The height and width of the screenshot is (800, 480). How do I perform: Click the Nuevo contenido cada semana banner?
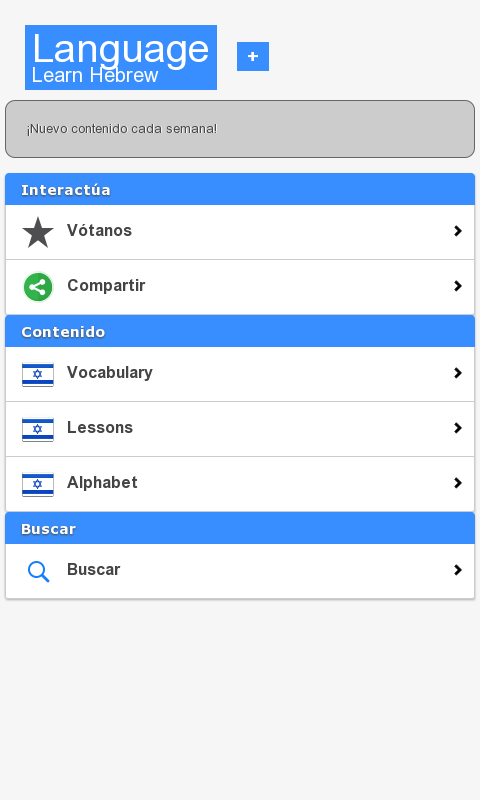pyautogui.click(x=240, y=129)
